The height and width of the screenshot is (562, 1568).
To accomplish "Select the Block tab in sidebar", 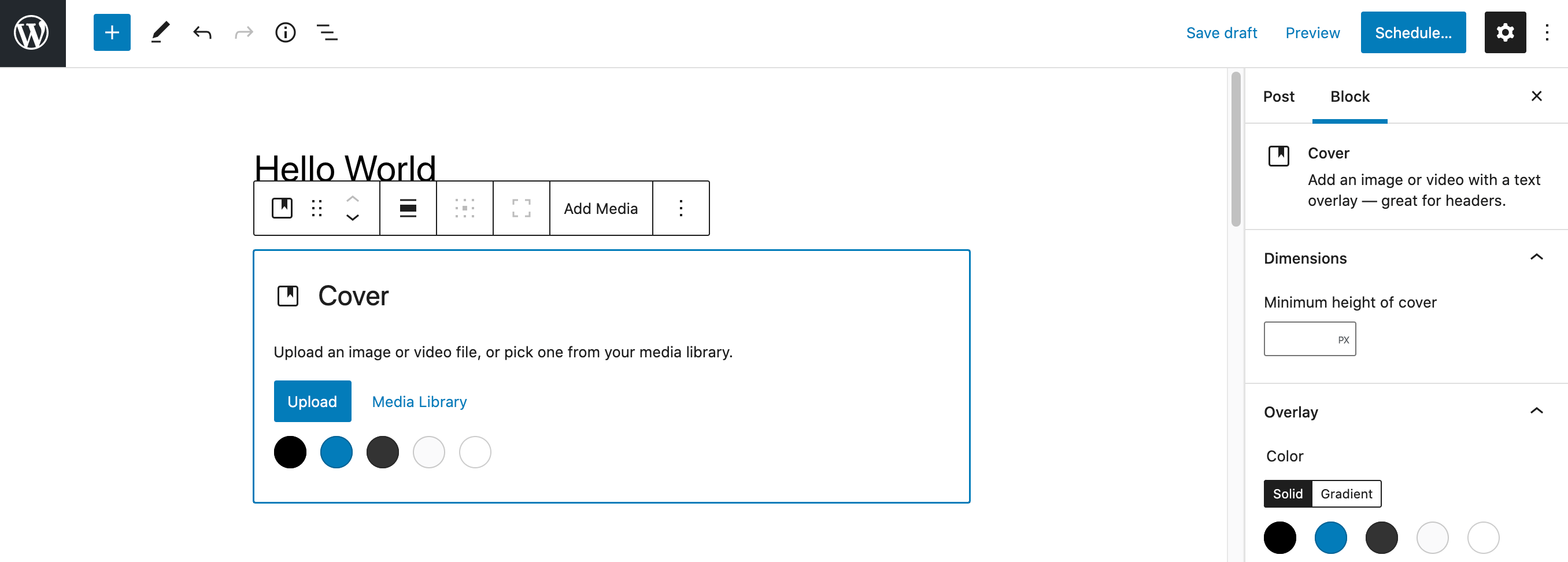I will click(x=1349, y=96).
